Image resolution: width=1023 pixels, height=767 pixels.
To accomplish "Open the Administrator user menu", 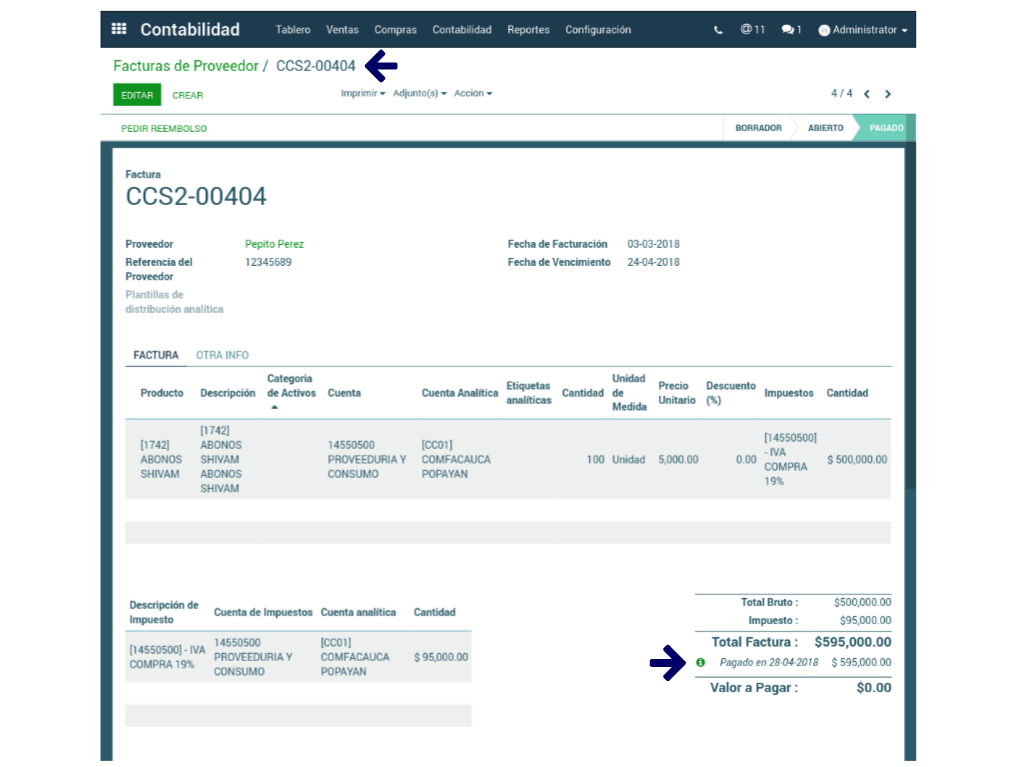I will (x=863, y=30).
